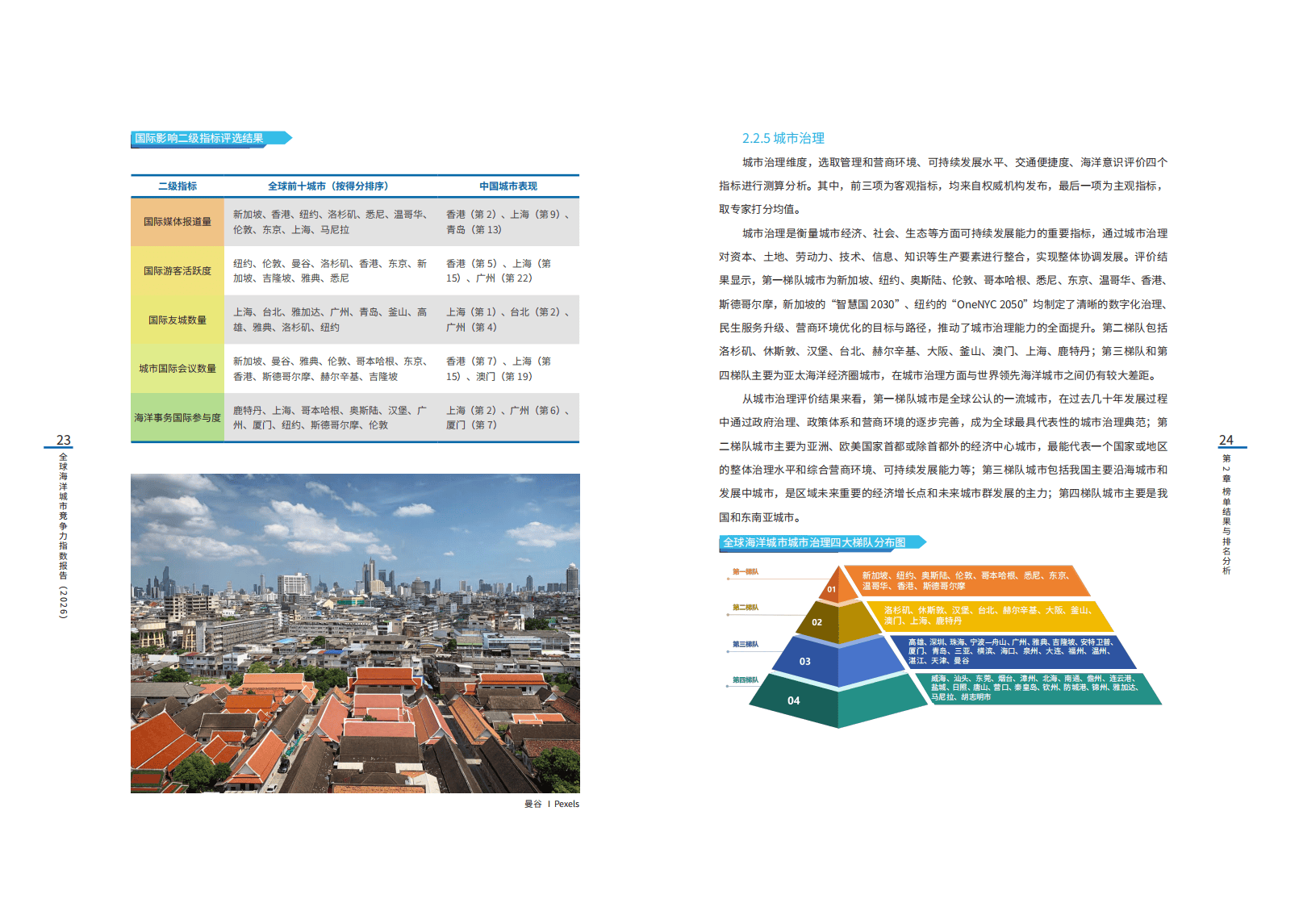Click vertical title 全球海洋城市竞争力指数报告
Image resolution: width=1299 pixels, height=924 pixels.
(x=63, y=536)
